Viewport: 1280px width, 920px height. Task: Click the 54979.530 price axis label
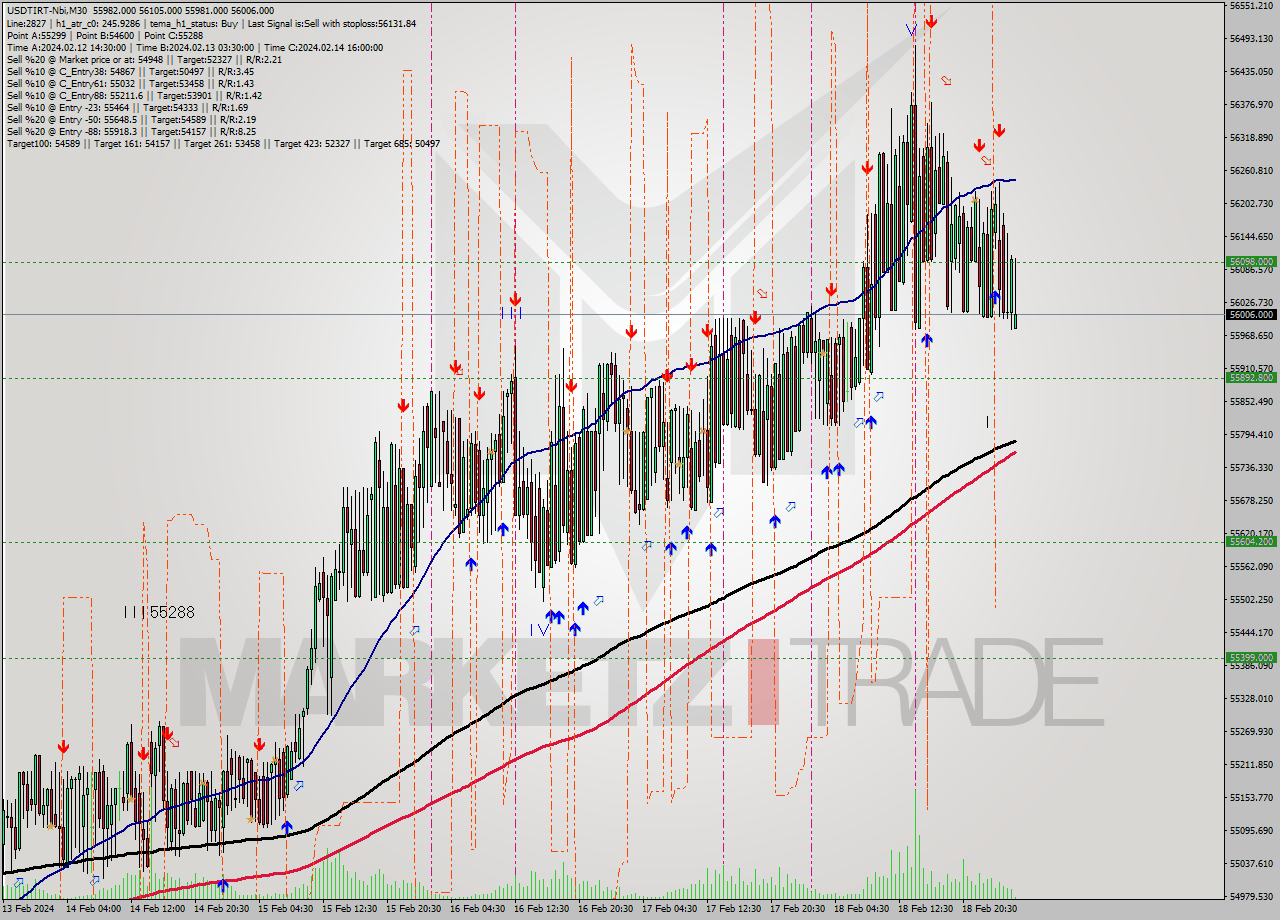pos(1251,896)
